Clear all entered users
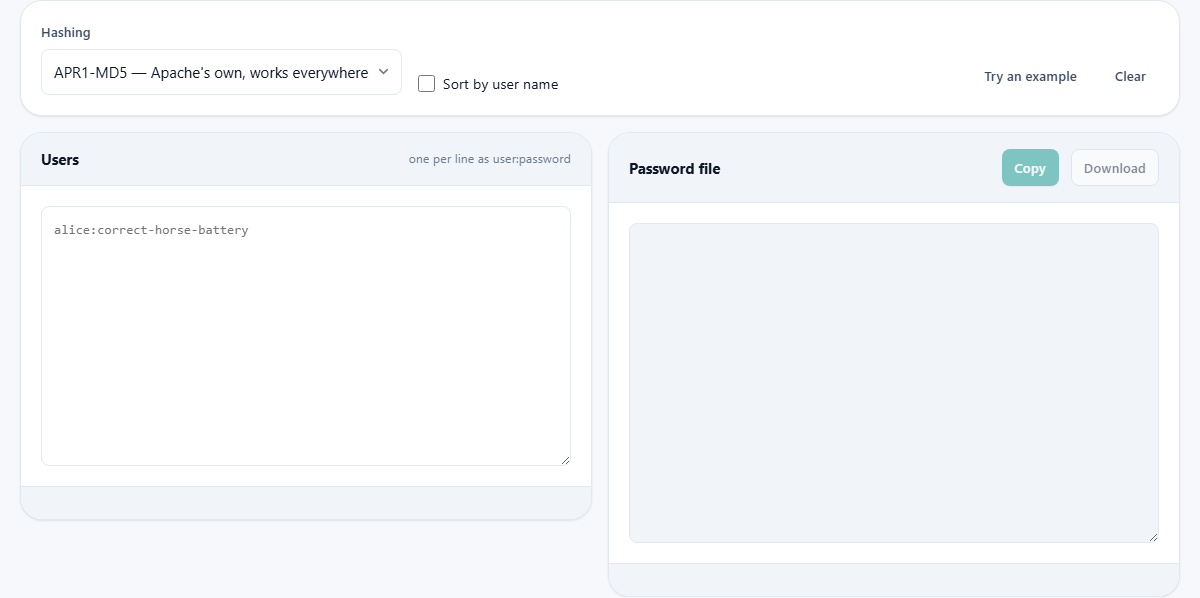 (x=1130, y=76)
